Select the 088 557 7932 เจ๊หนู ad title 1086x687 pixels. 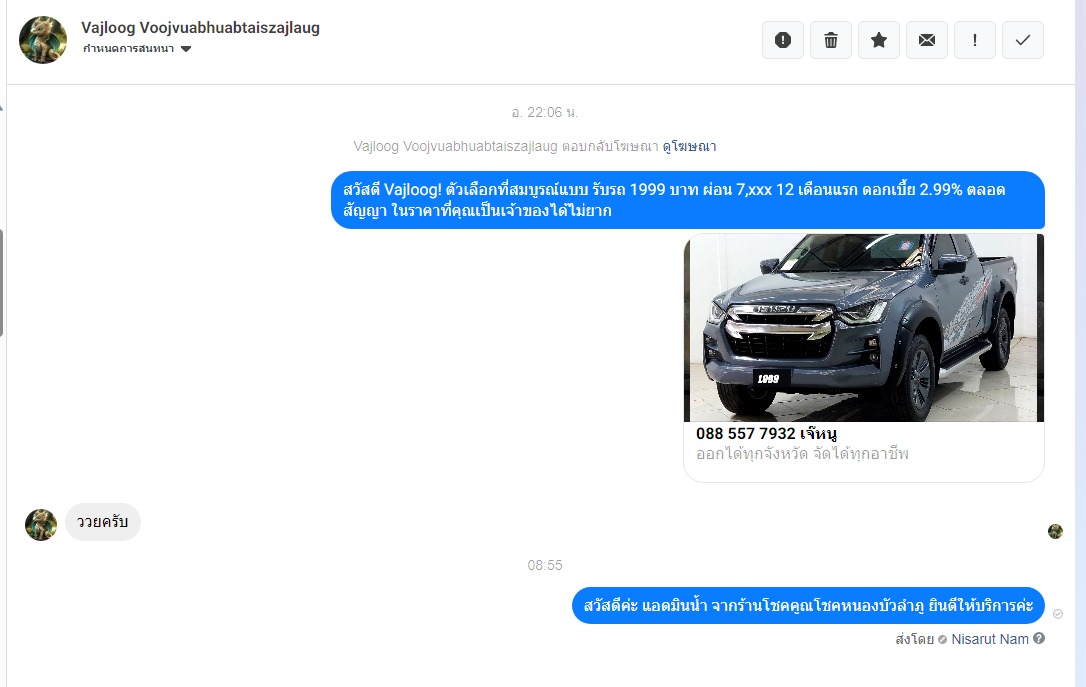766,434
